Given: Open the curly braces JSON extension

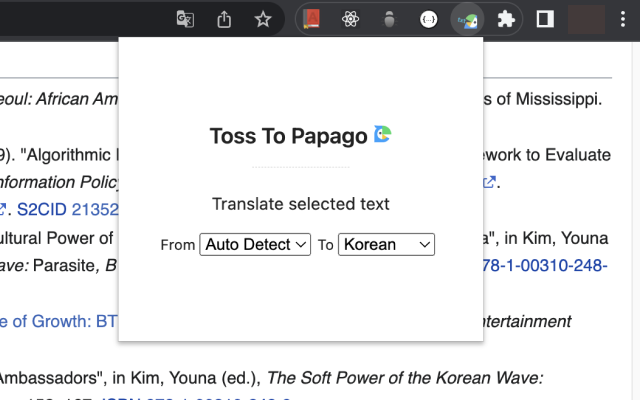Looking at the screenshot, I should click(429, 19).
